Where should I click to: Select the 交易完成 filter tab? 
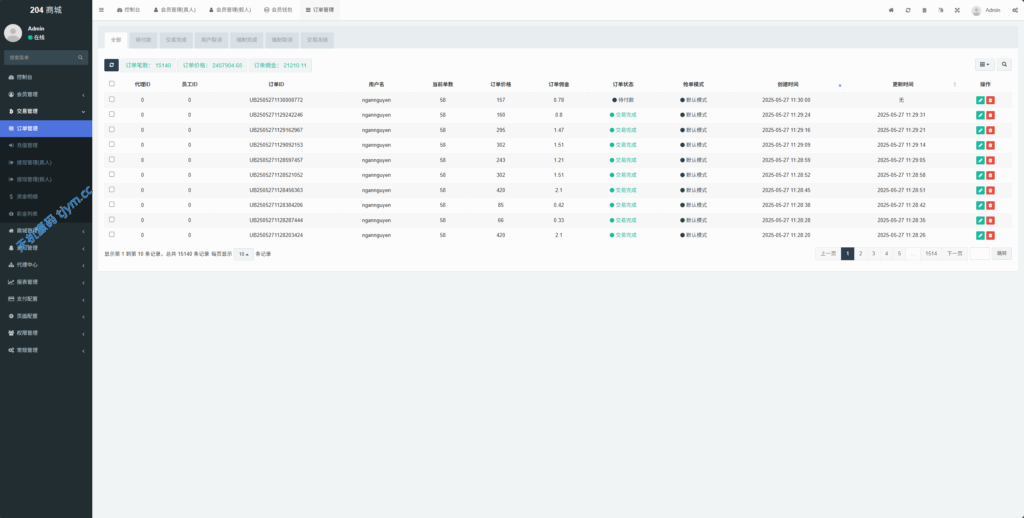pyautogui.click(x=174, y=41)
